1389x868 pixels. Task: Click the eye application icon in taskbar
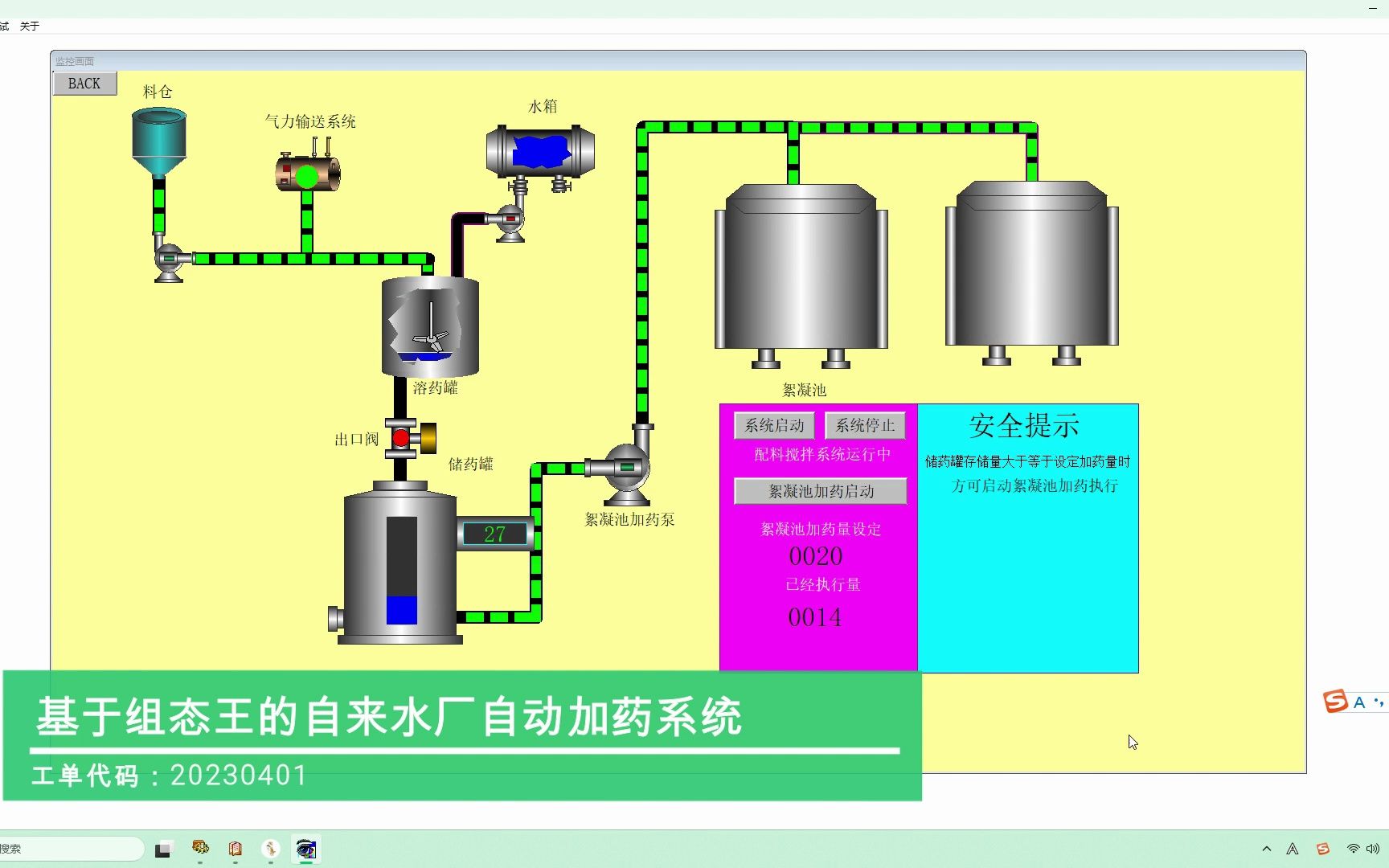click(305, 849)
